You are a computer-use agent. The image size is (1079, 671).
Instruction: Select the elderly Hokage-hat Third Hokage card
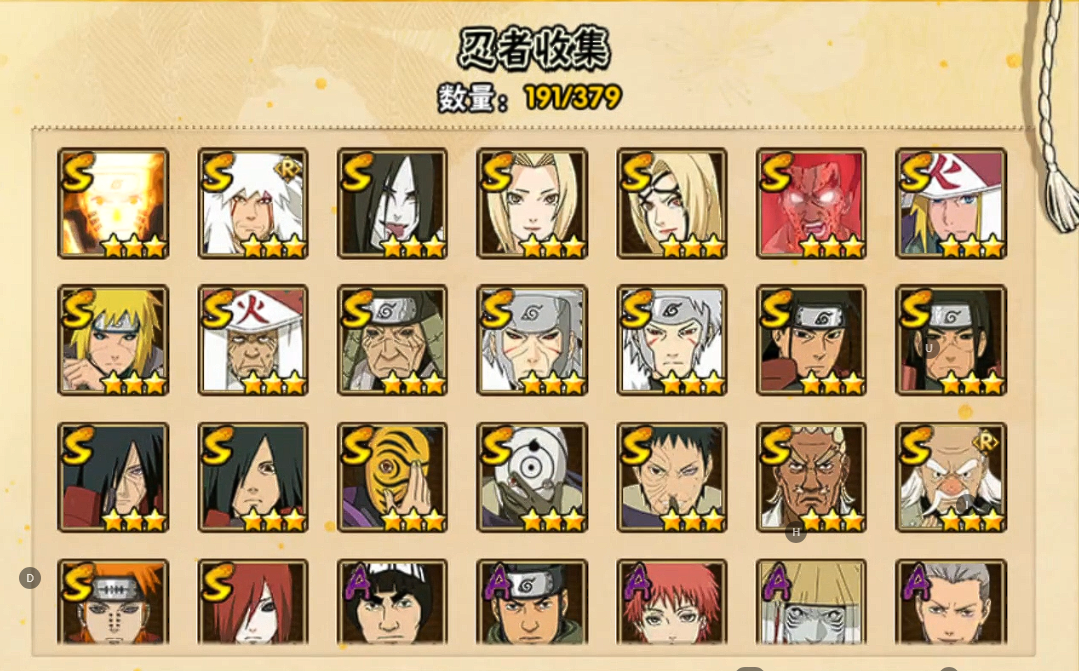pos(253,340)
